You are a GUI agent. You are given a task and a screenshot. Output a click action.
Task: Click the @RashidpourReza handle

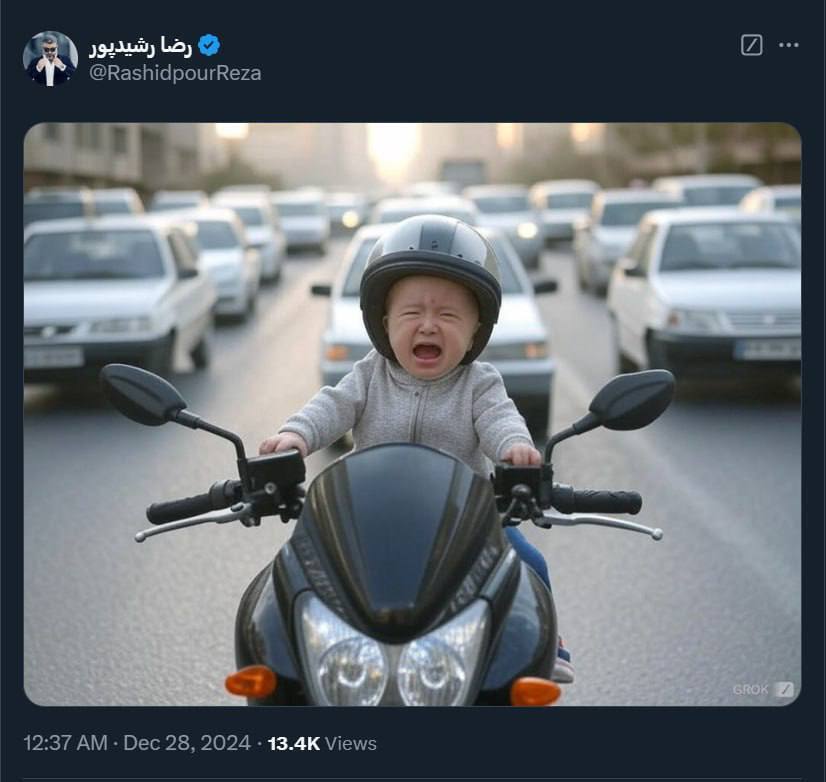(x=175, y=73)
